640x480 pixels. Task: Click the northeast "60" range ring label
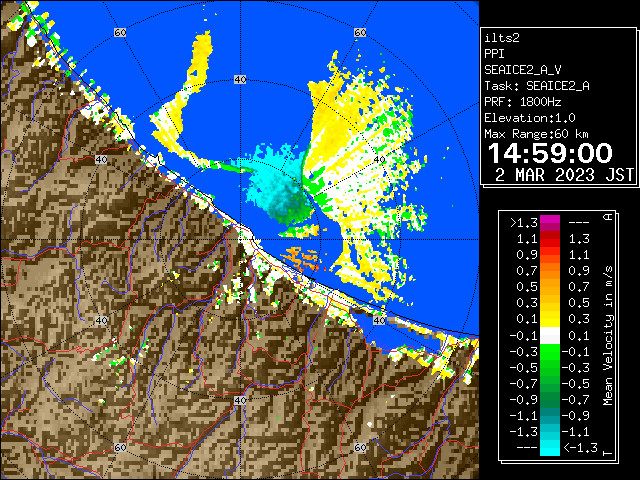point(360,32)
